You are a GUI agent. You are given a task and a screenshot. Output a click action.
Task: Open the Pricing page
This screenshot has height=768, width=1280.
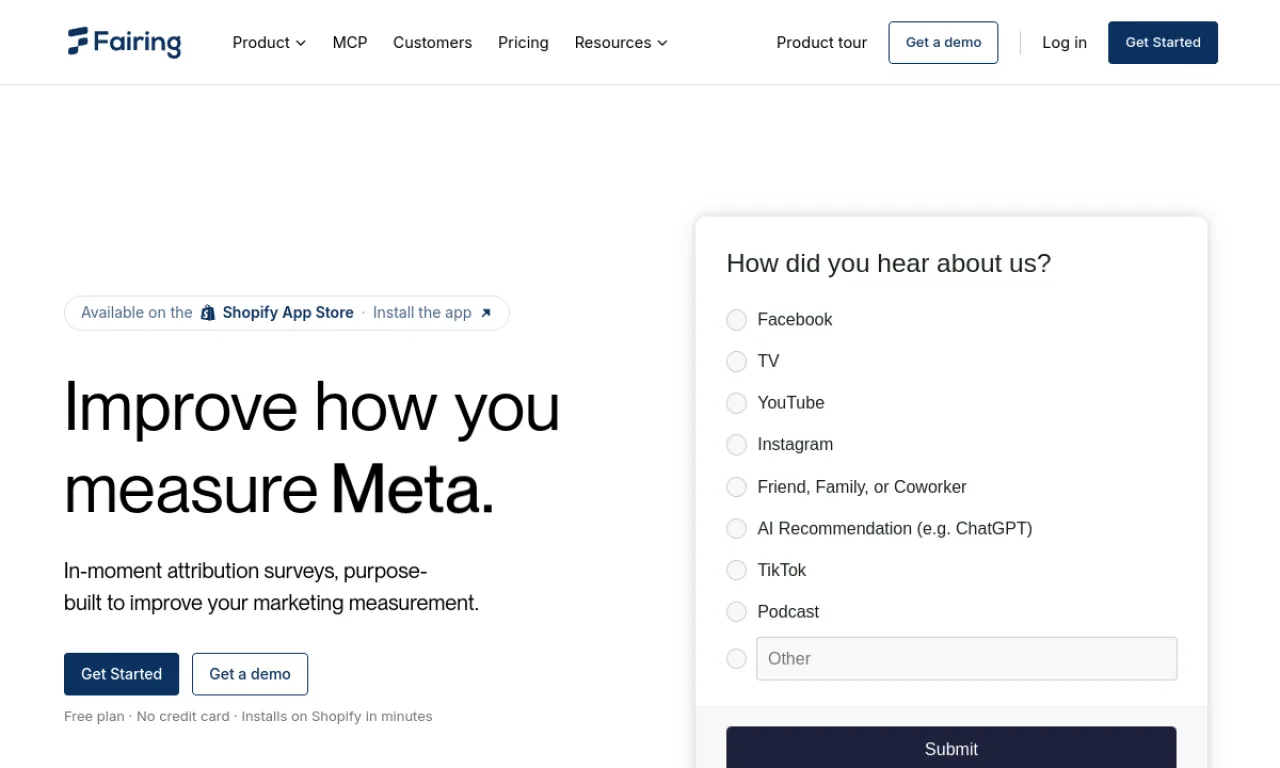(x=523, y=42)
